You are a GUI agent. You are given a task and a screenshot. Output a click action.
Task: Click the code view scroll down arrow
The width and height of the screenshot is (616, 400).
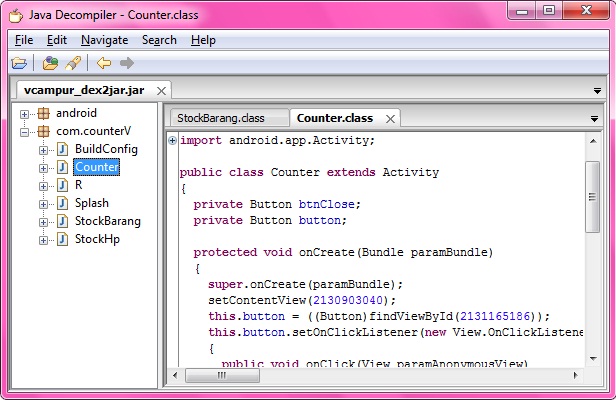click(593, 358)
